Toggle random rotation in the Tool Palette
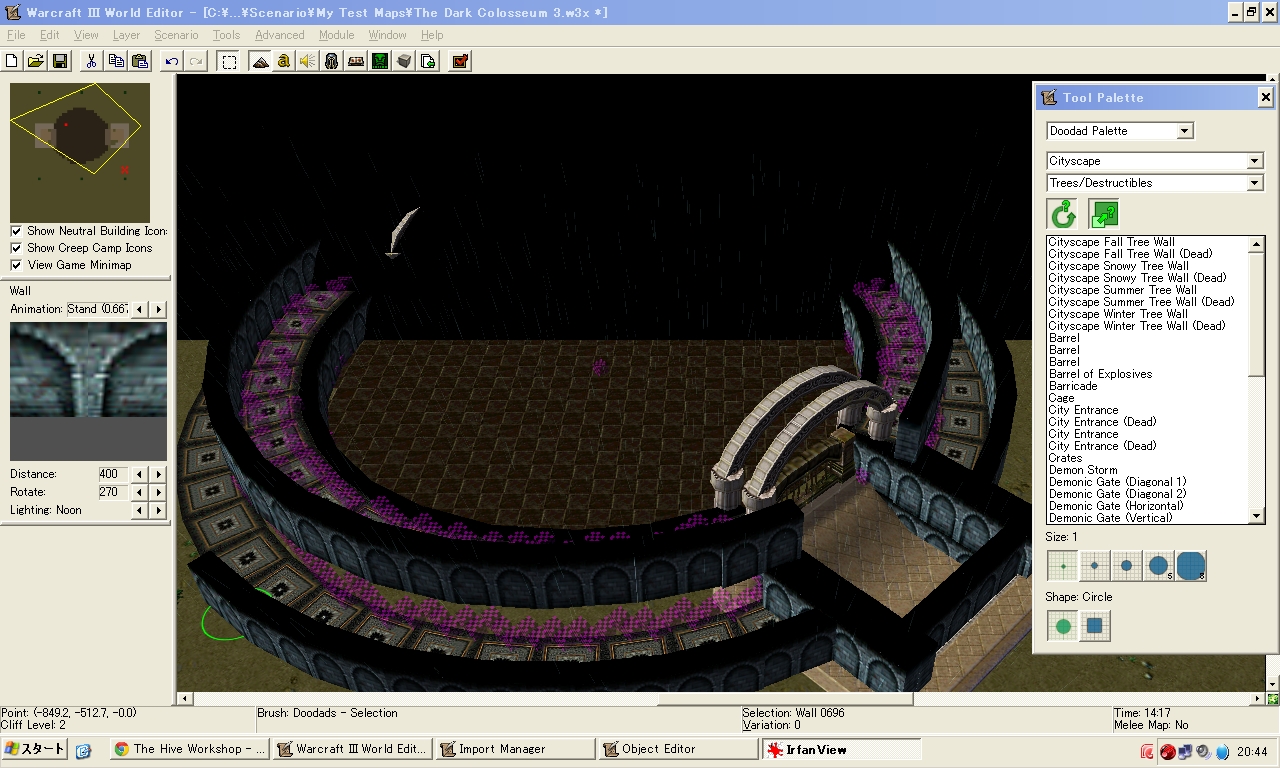The height and width of the screenshot is (768, 1280). [1063, 214]
